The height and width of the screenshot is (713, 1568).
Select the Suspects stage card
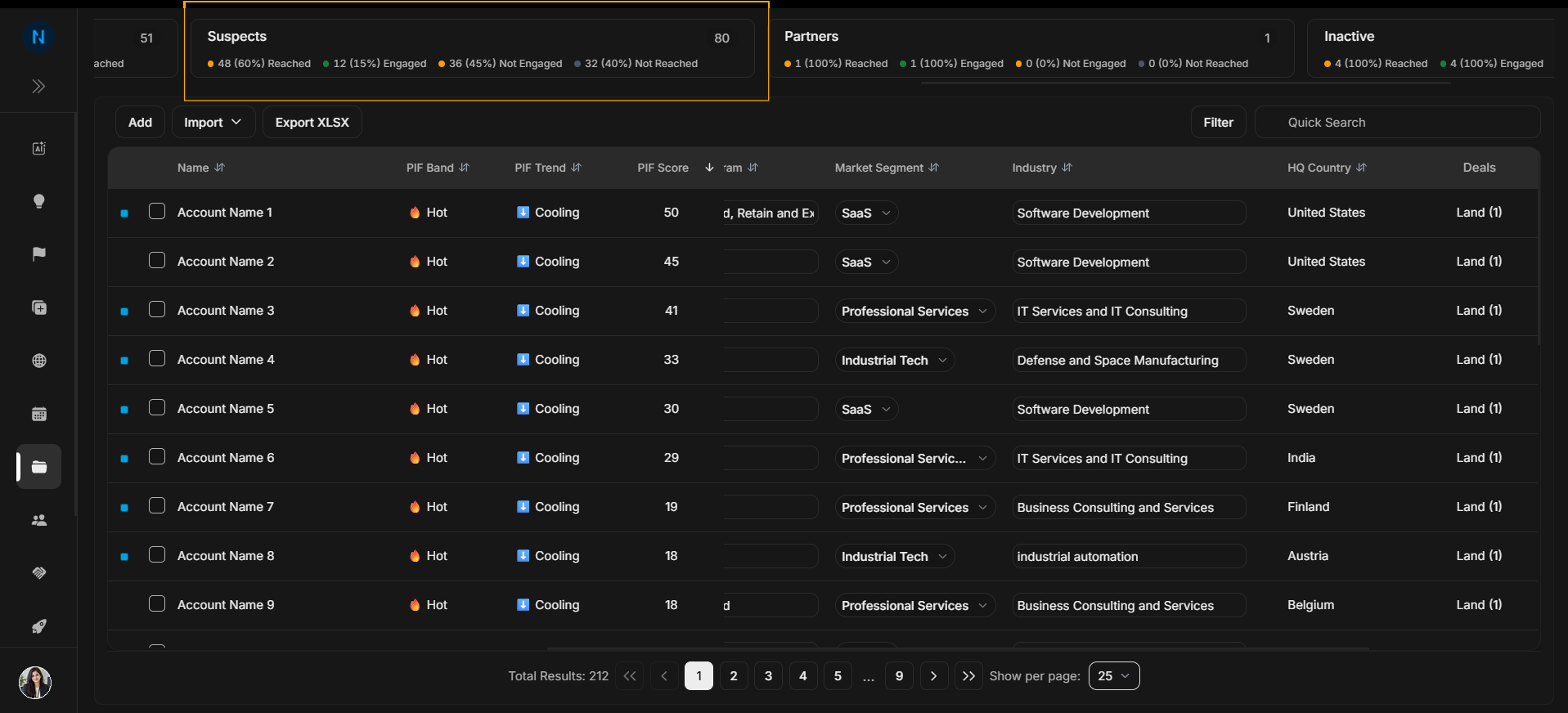click(x=473, y=49)
